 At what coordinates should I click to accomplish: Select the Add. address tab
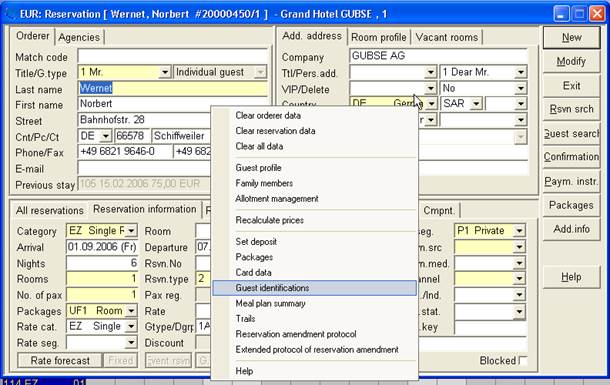[312, 36]
